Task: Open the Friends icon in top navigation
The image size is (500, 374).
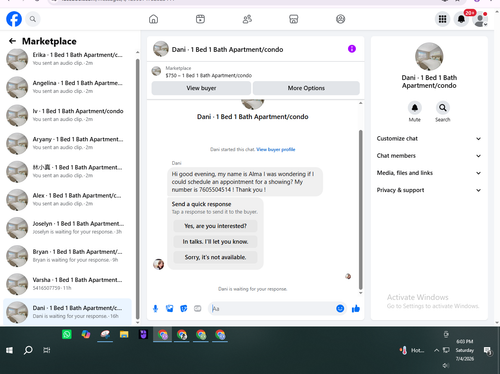Action: [x=247, y=19]
